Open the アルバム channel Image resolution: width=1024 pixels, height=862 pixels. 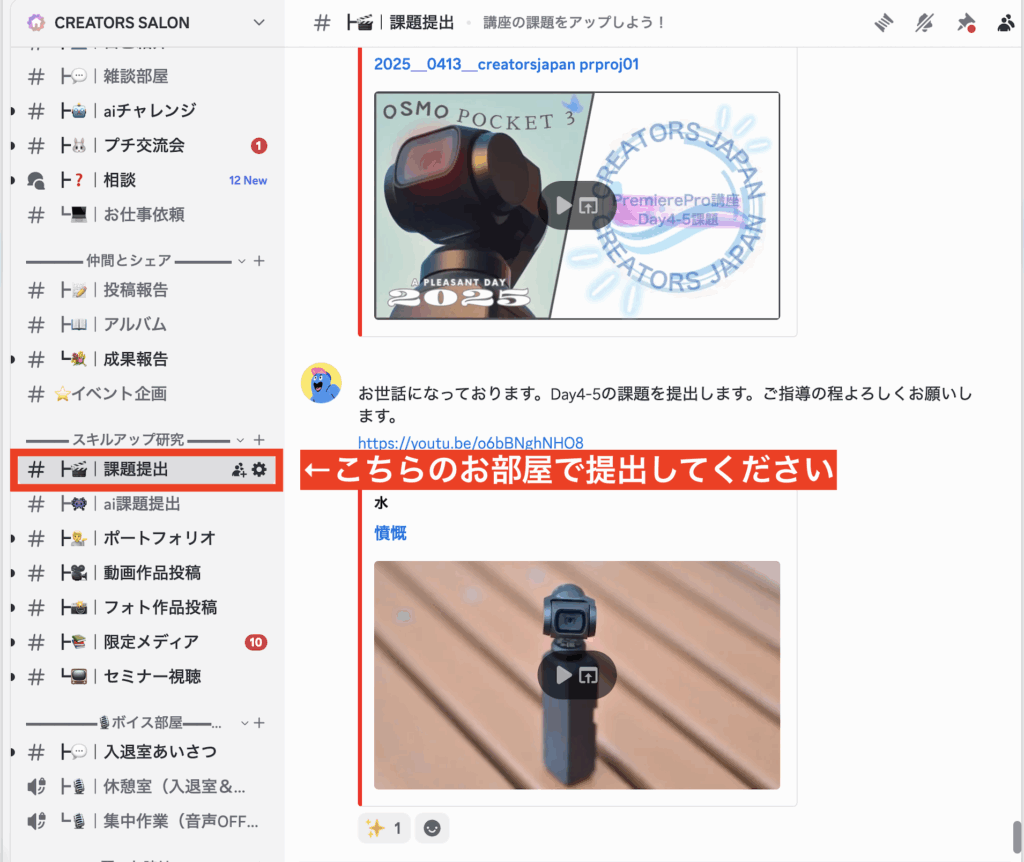146,325
